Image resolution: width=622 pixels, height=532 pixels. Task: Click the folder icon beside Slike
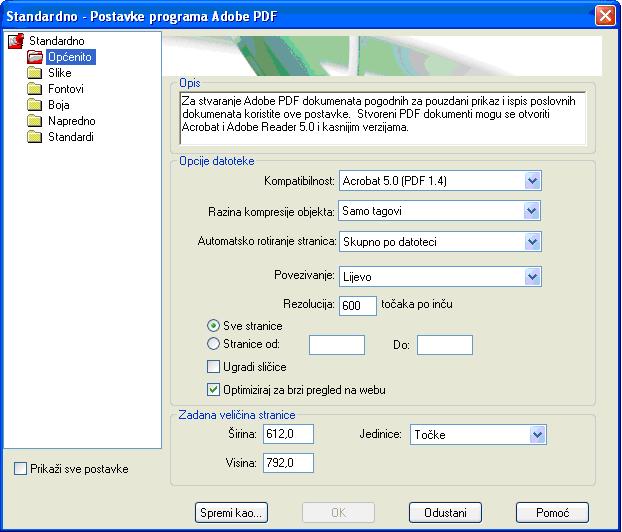pyautogui.click(x=35, y=73)
